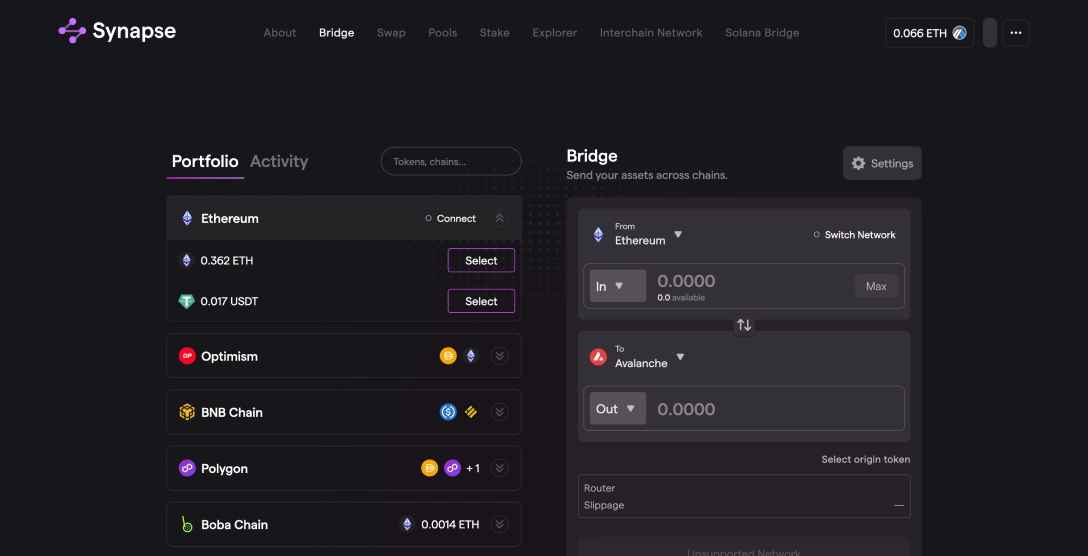The image size is (1088, 556).
Task: Click the Slippage row label
Action: [604, 505]
